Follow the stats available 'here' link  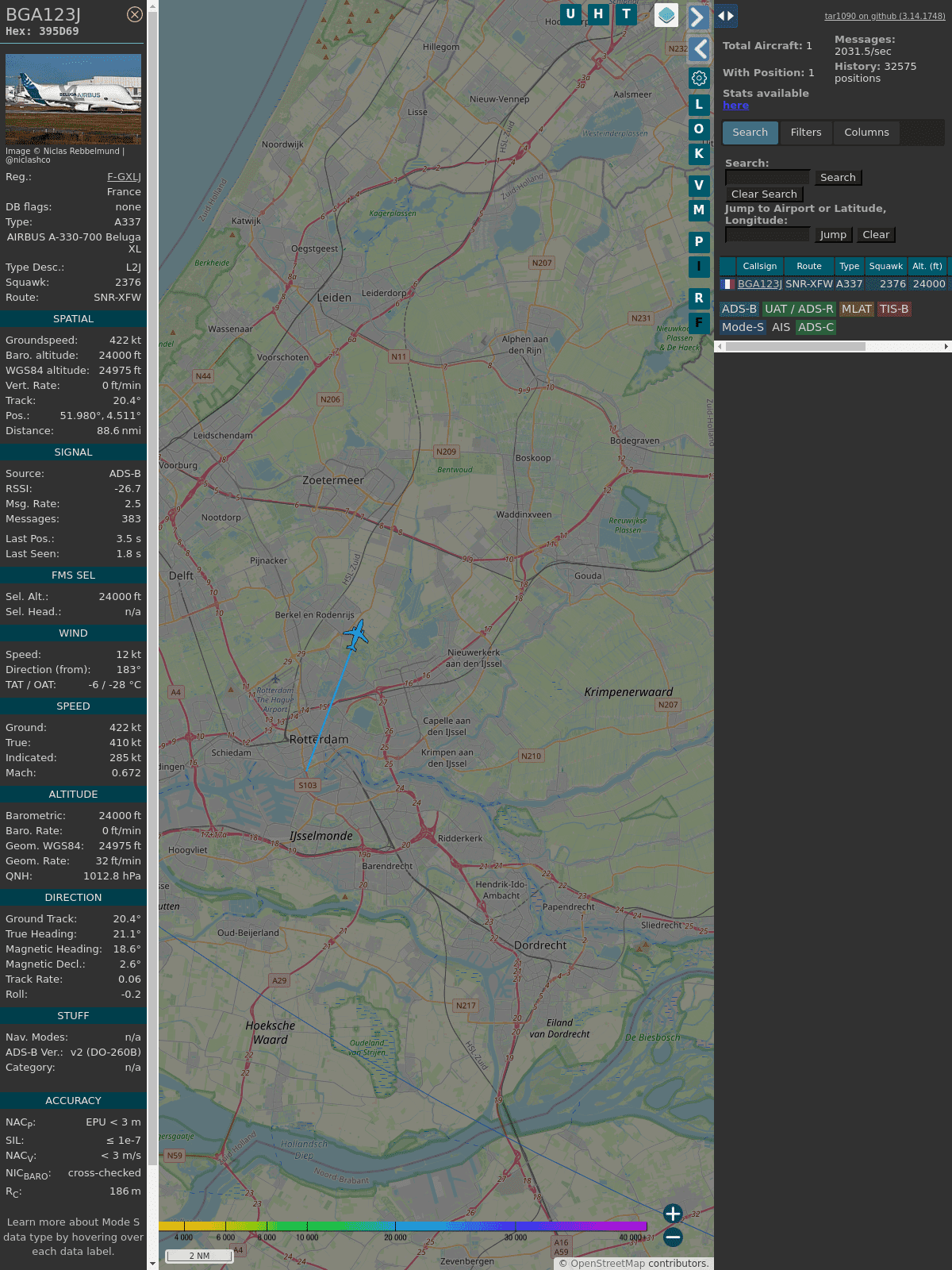(x=735, y=106)
